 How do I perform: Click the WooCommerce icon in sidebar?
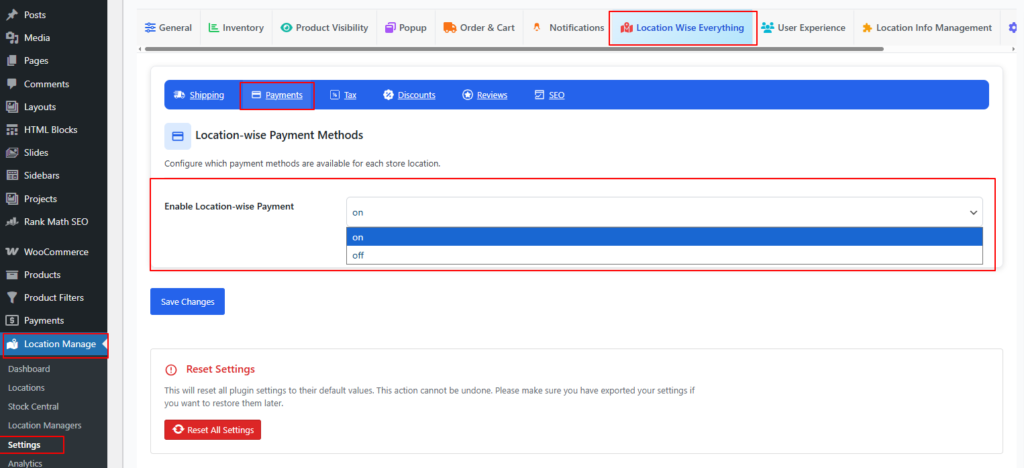pos(12,252)
